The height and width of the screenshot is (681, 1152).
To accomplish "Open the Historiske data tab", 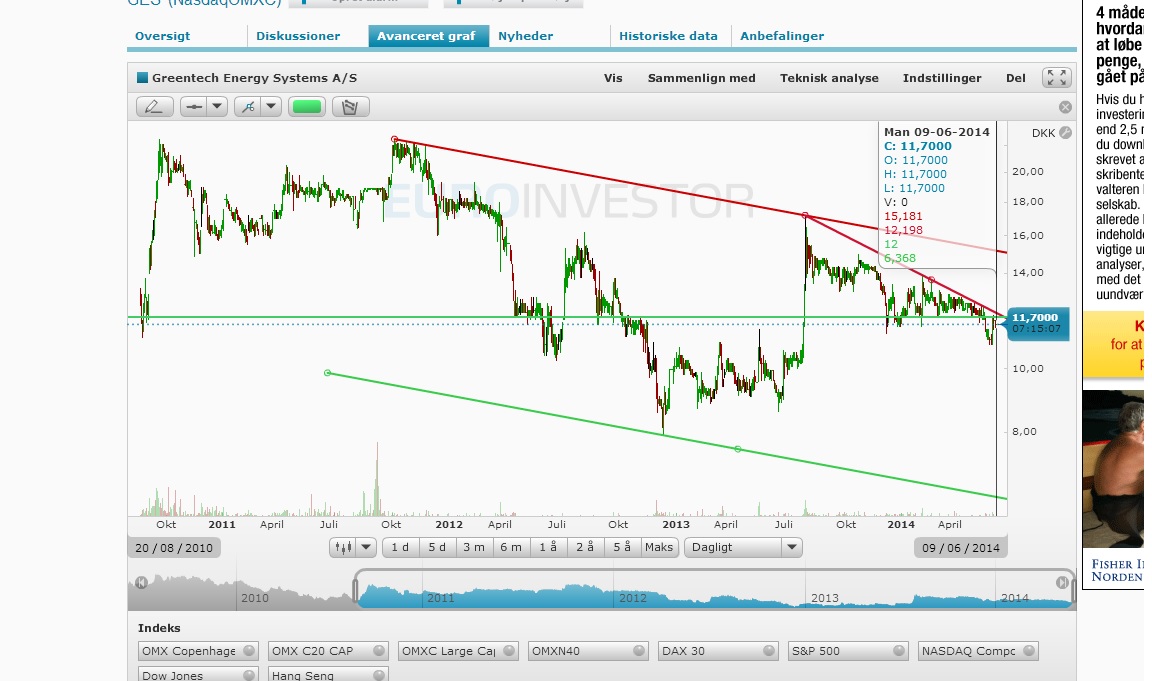I will pyautogui.click(x=668, y=36).
